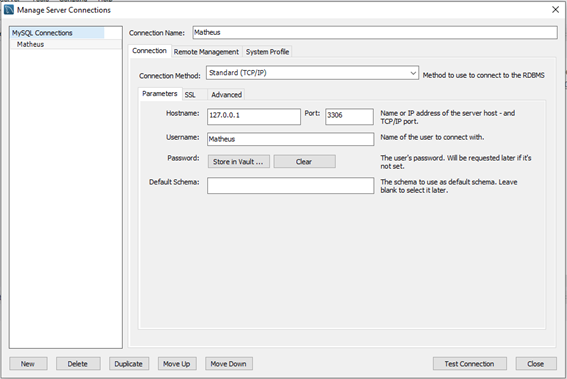
Task: Click the 'Username:' label
Action: coord(183,137)
